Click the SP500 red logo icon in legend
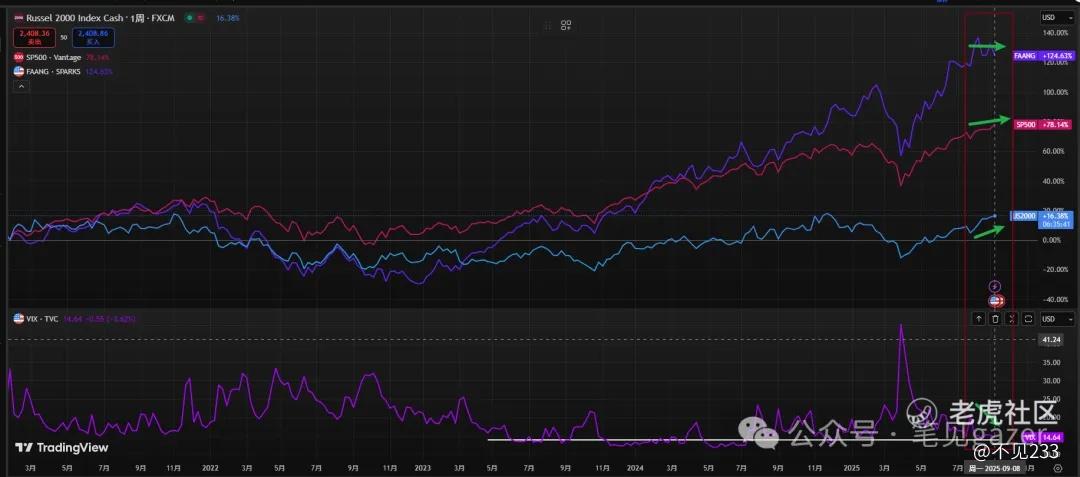Viewport: 1080px width, 477px height. click(x=19, y=58)
